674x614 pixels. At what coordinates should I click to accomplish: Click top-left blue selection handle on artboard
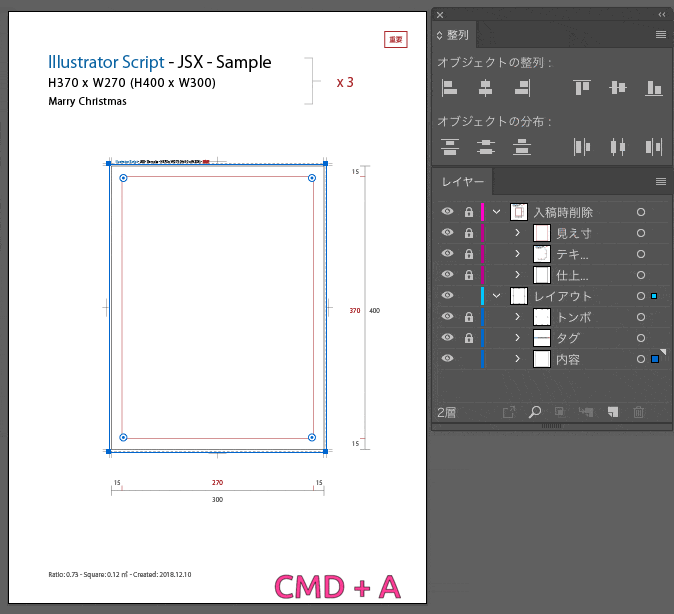109,163
